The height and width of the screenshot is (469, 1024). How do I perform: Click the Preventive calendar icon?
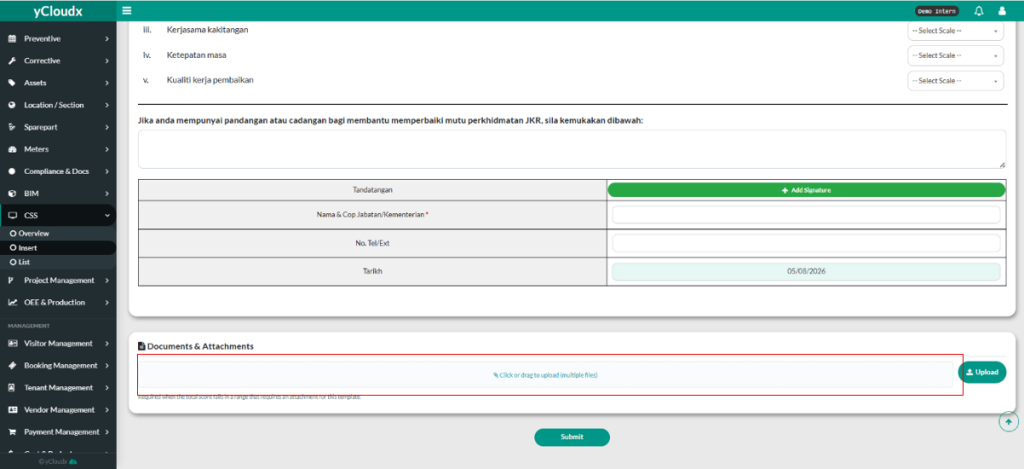[12, 39]
